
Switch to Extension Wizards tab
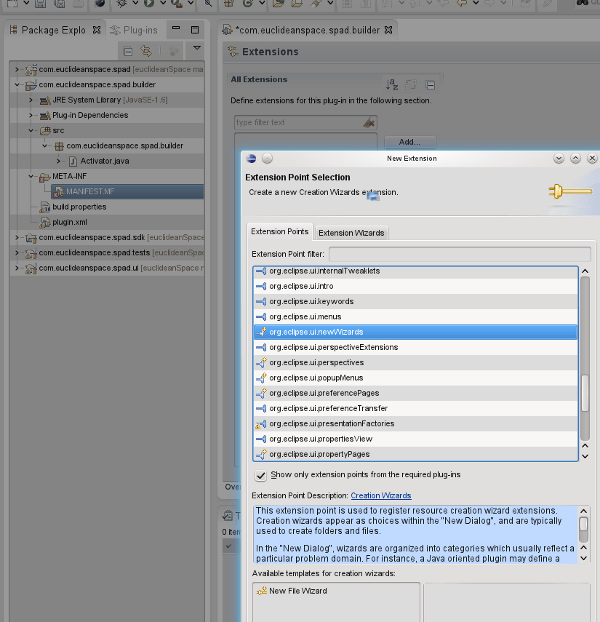351,233
